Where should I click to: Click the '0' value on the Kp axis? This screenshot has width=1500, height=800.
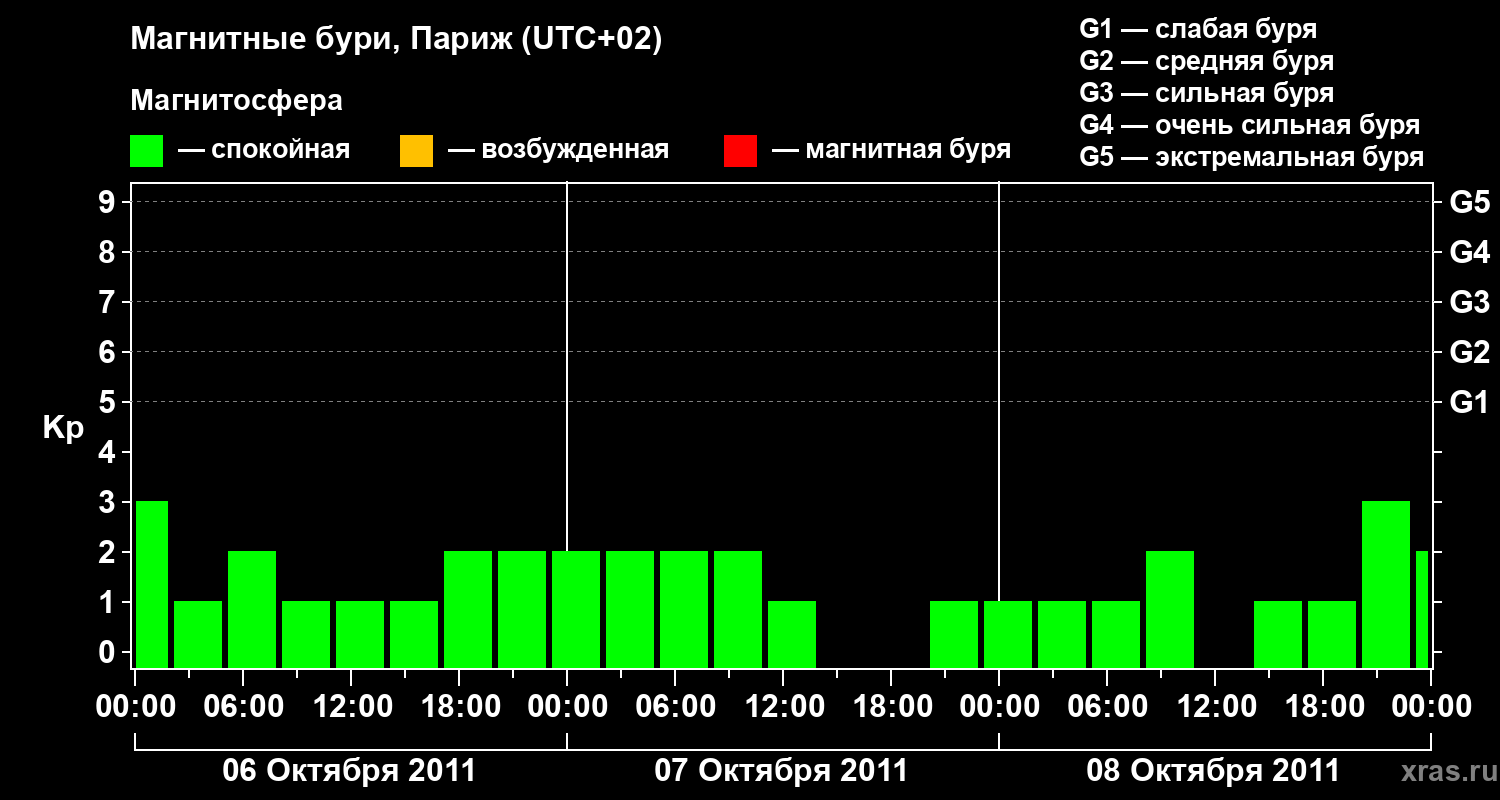(x=108, y=652)
